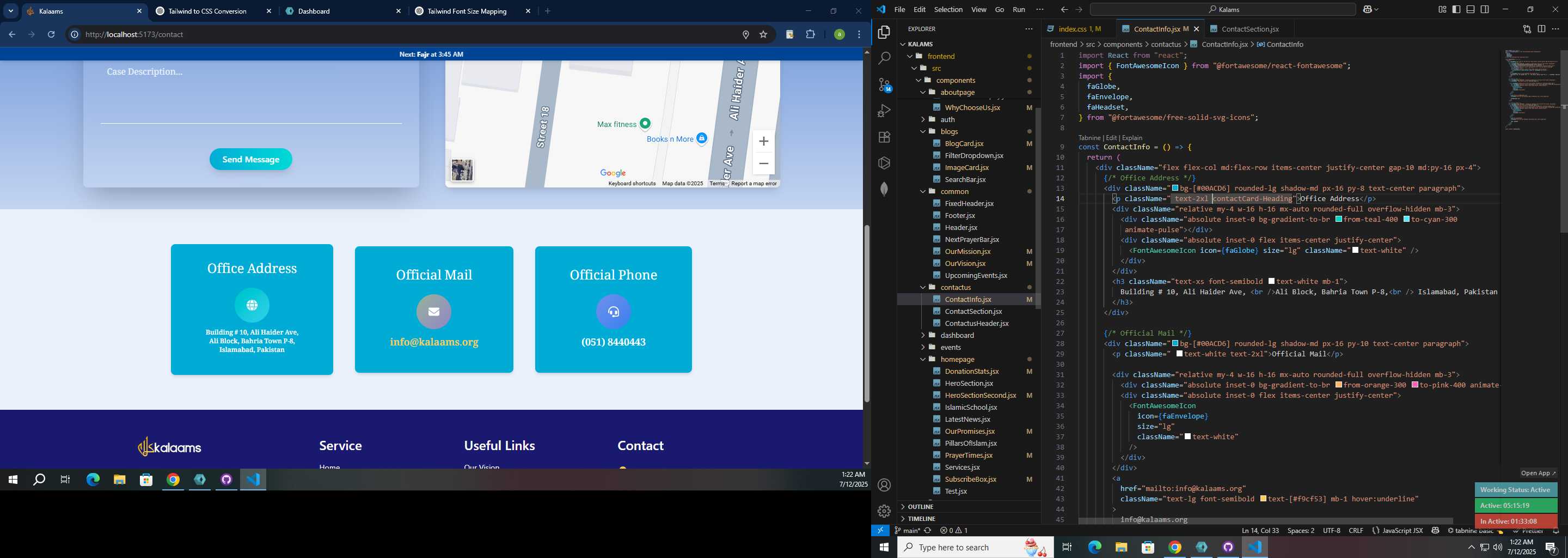Image resolution: width=1568 pixels, height=558 pixels.
Task: Open the Explorer view in VS Code activity bar
Action: 884,32
